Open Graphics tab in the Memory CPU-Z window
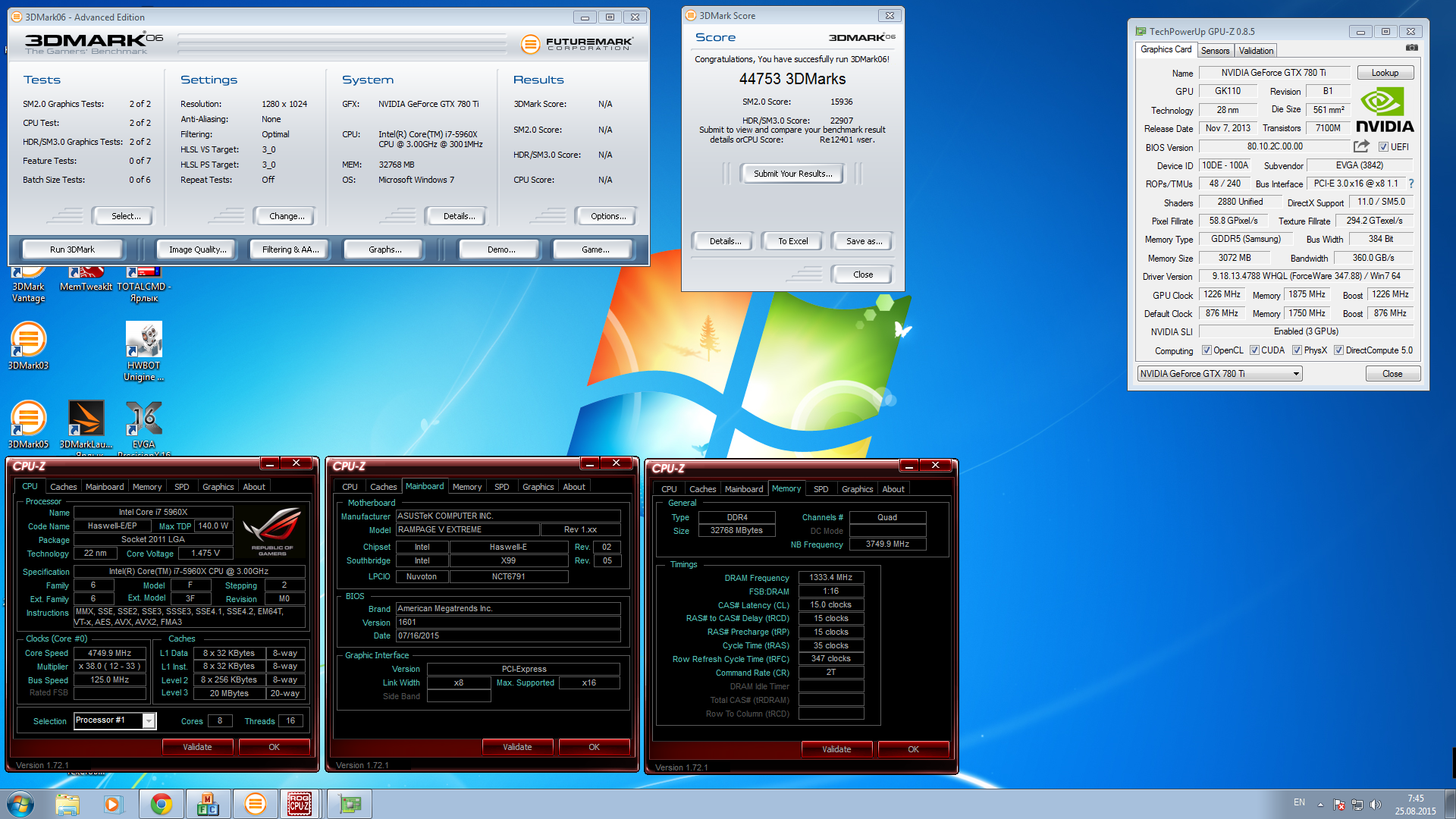The height and width of the screenshot is (819, 1456). coord(857,489)
